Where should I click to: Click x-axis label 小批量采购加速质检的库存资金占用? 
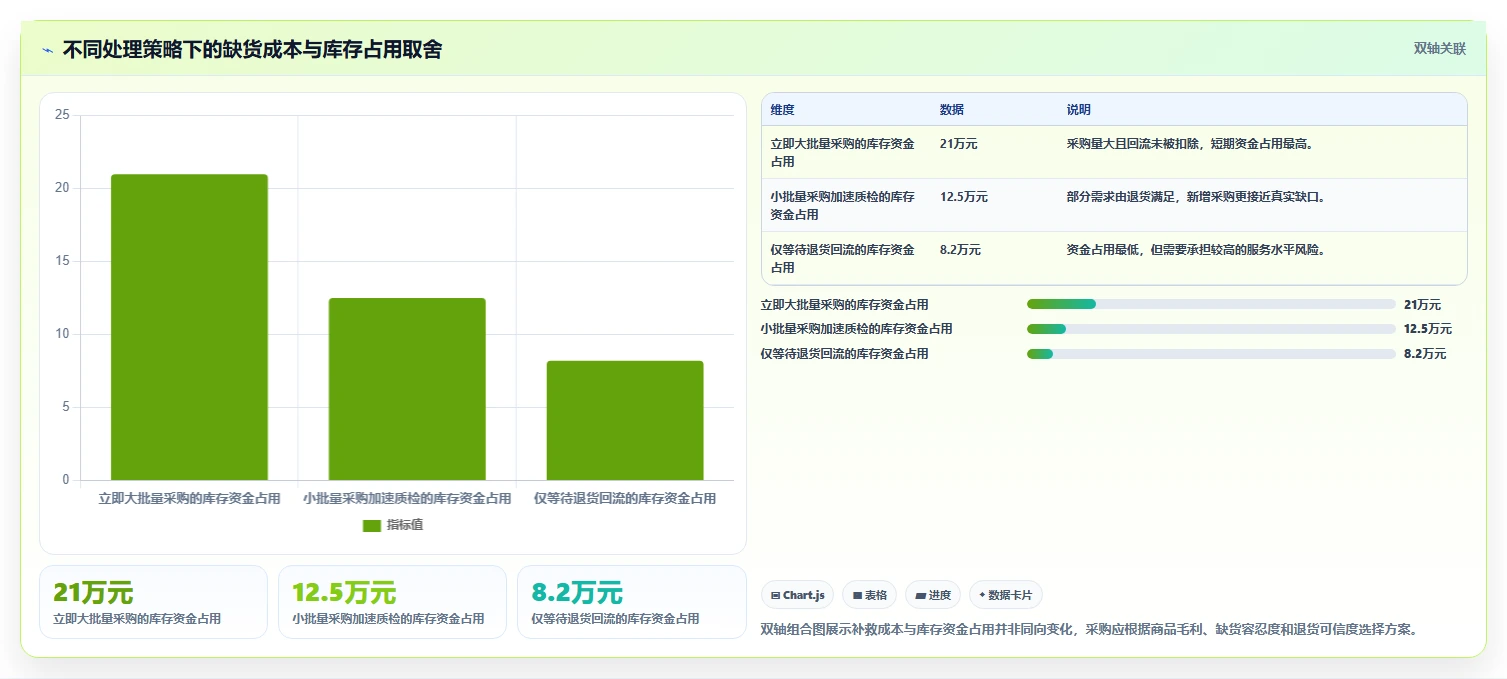click(407, 498)
